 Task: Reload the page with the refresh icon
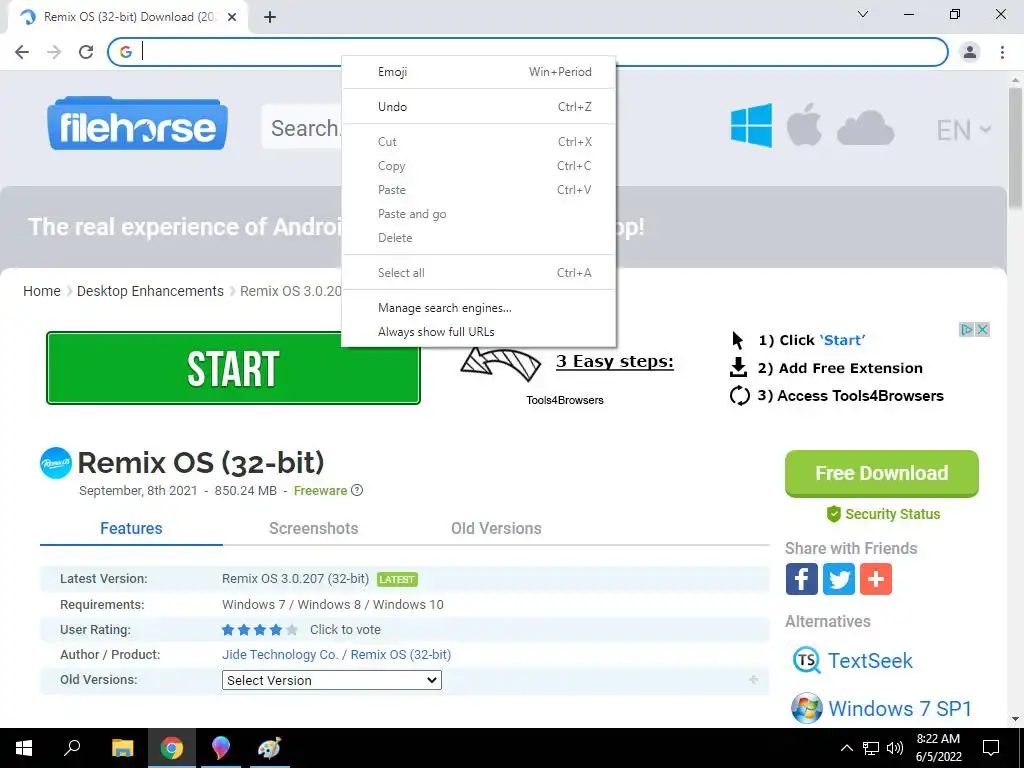pos(86,52)
